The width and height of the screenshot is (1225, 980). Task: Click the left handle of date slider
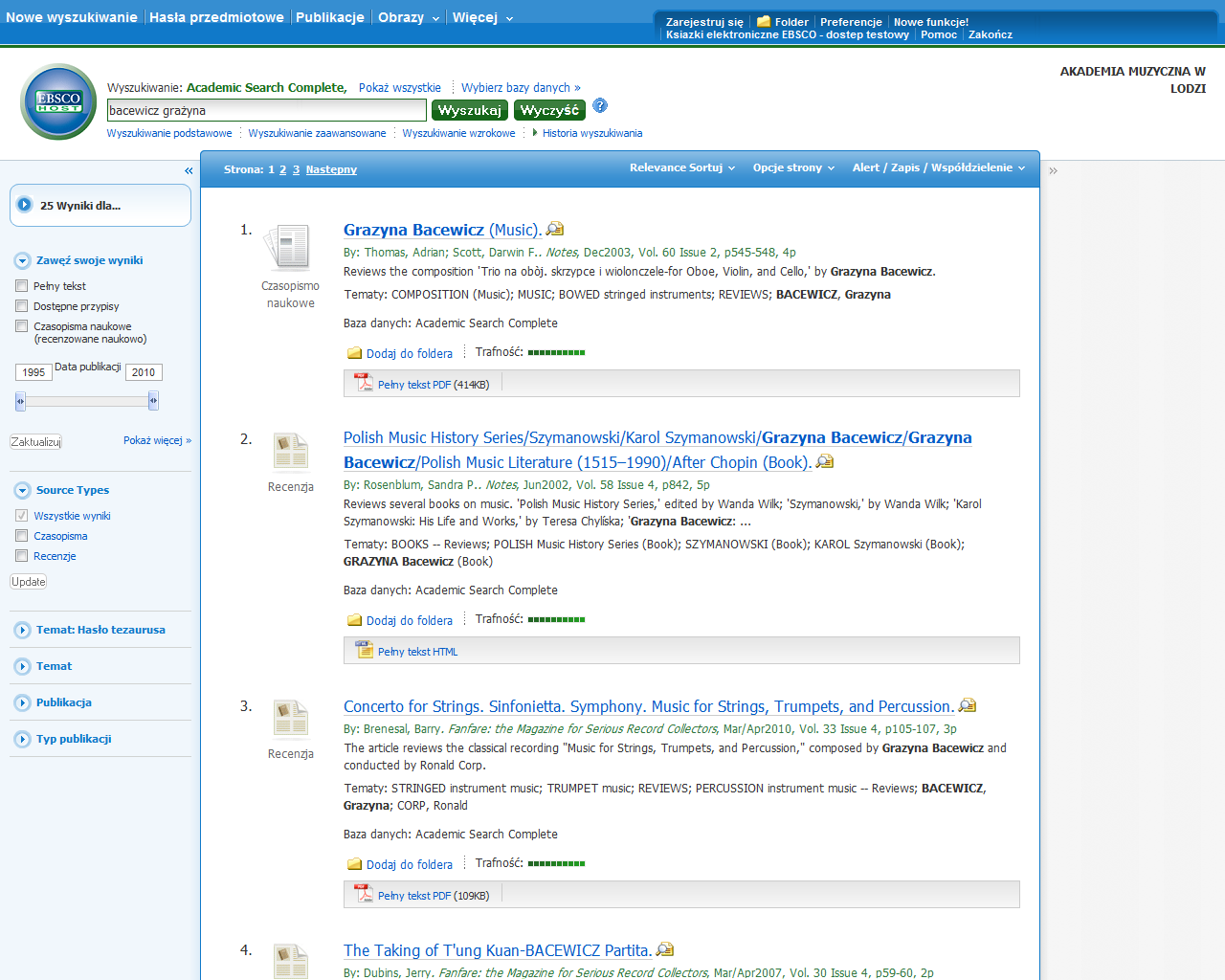(20, 401)
